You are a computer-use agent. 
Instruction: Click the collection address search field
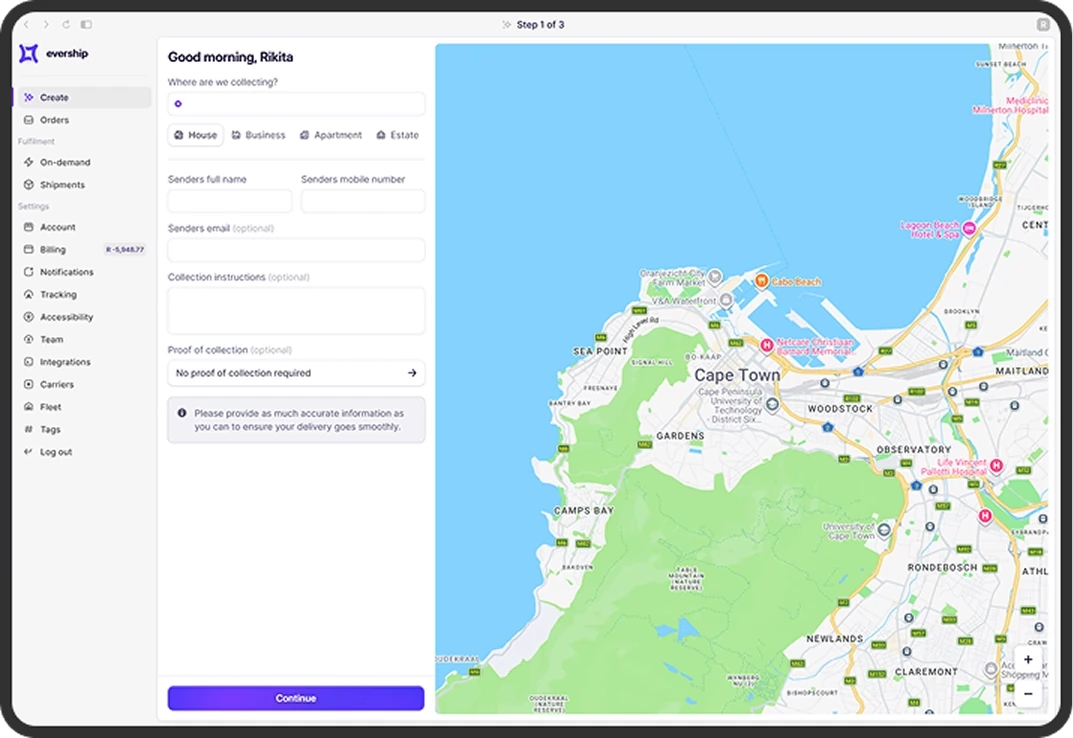click(x=300, y=104)
